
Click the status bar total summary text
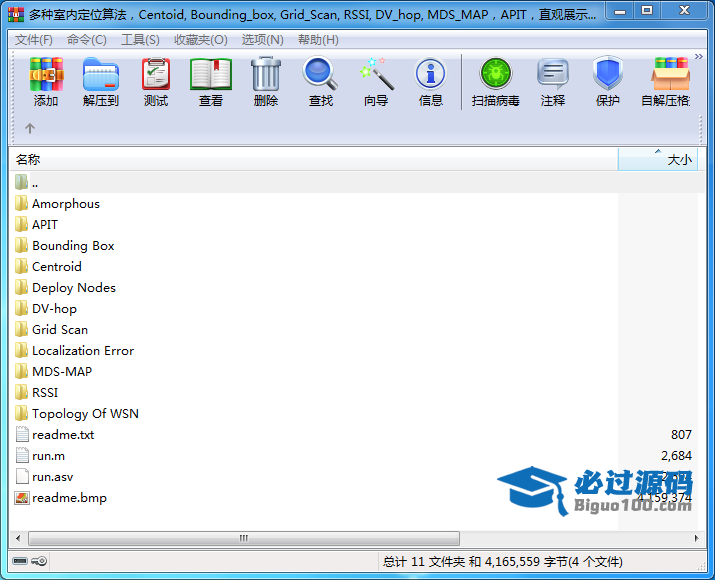[x=503, y=562]
